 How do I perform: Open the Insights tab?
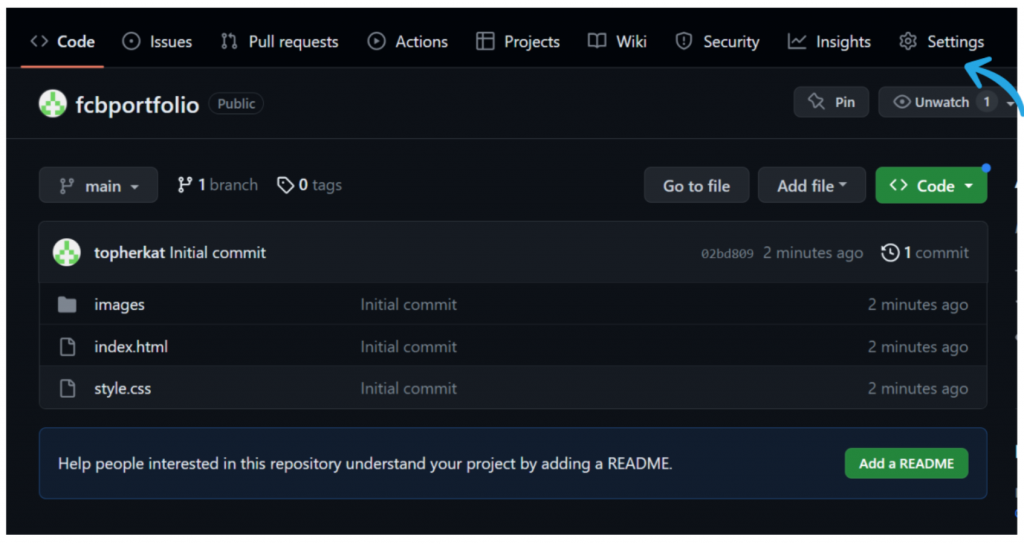[x=829, y=42]
